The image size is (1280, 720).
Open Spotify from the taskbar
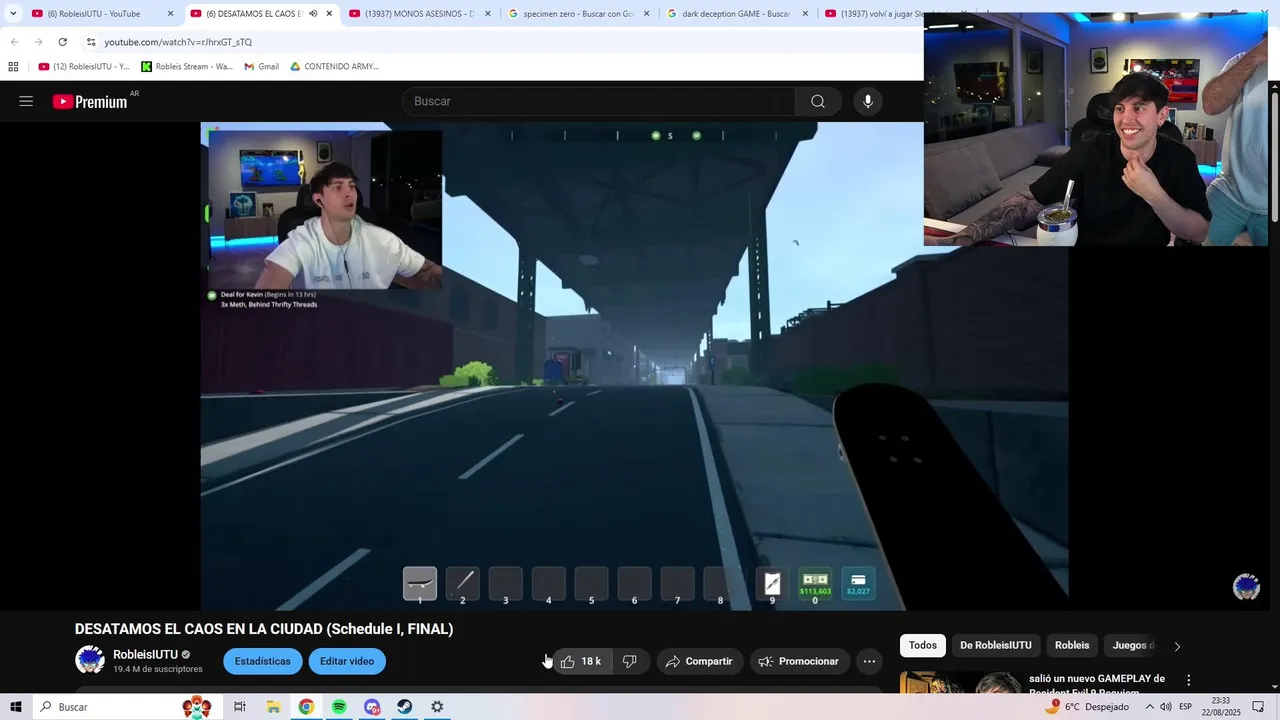click(339, 707)
